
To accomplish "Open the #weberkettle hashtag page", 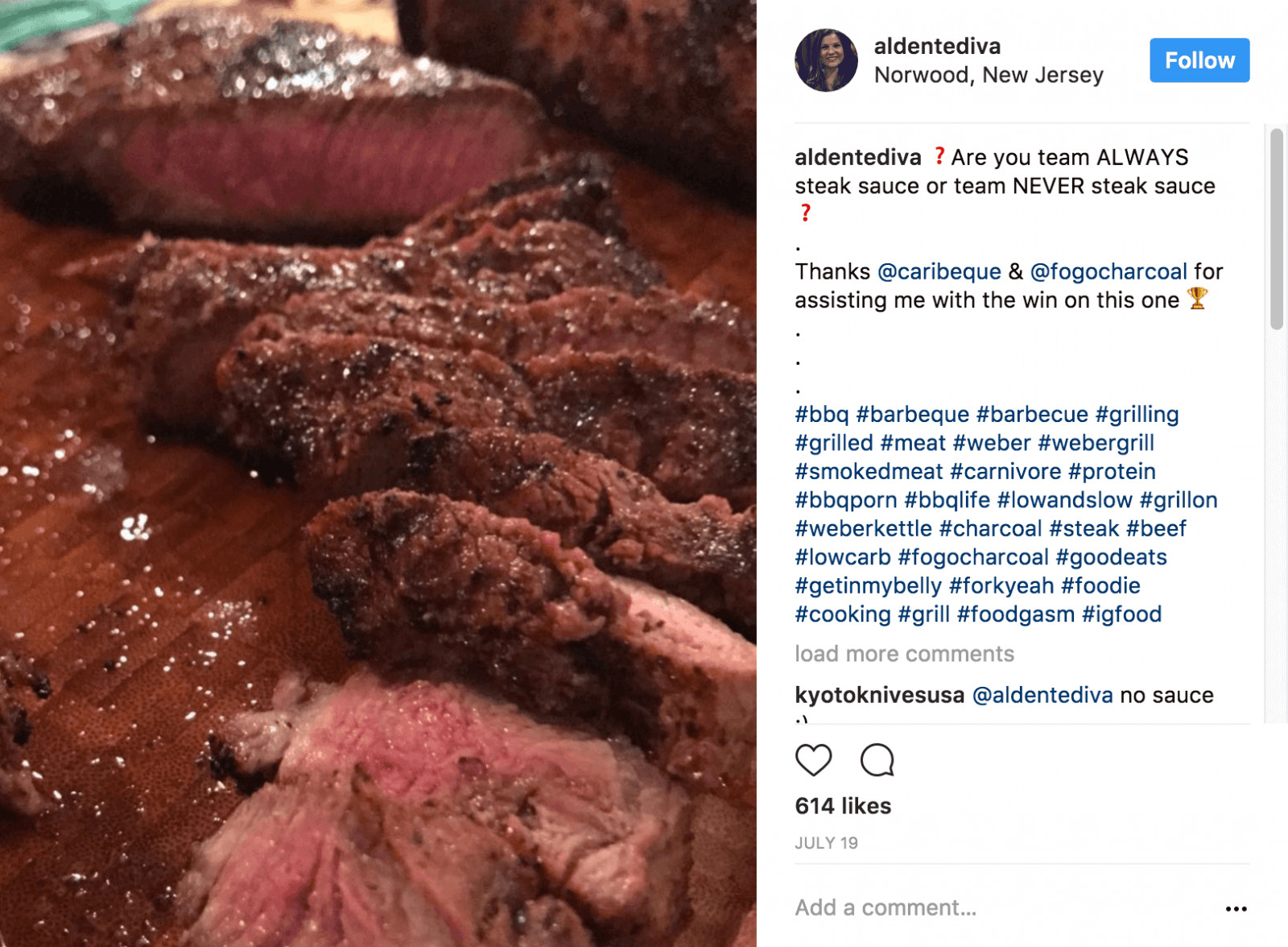I will [863, 528].
